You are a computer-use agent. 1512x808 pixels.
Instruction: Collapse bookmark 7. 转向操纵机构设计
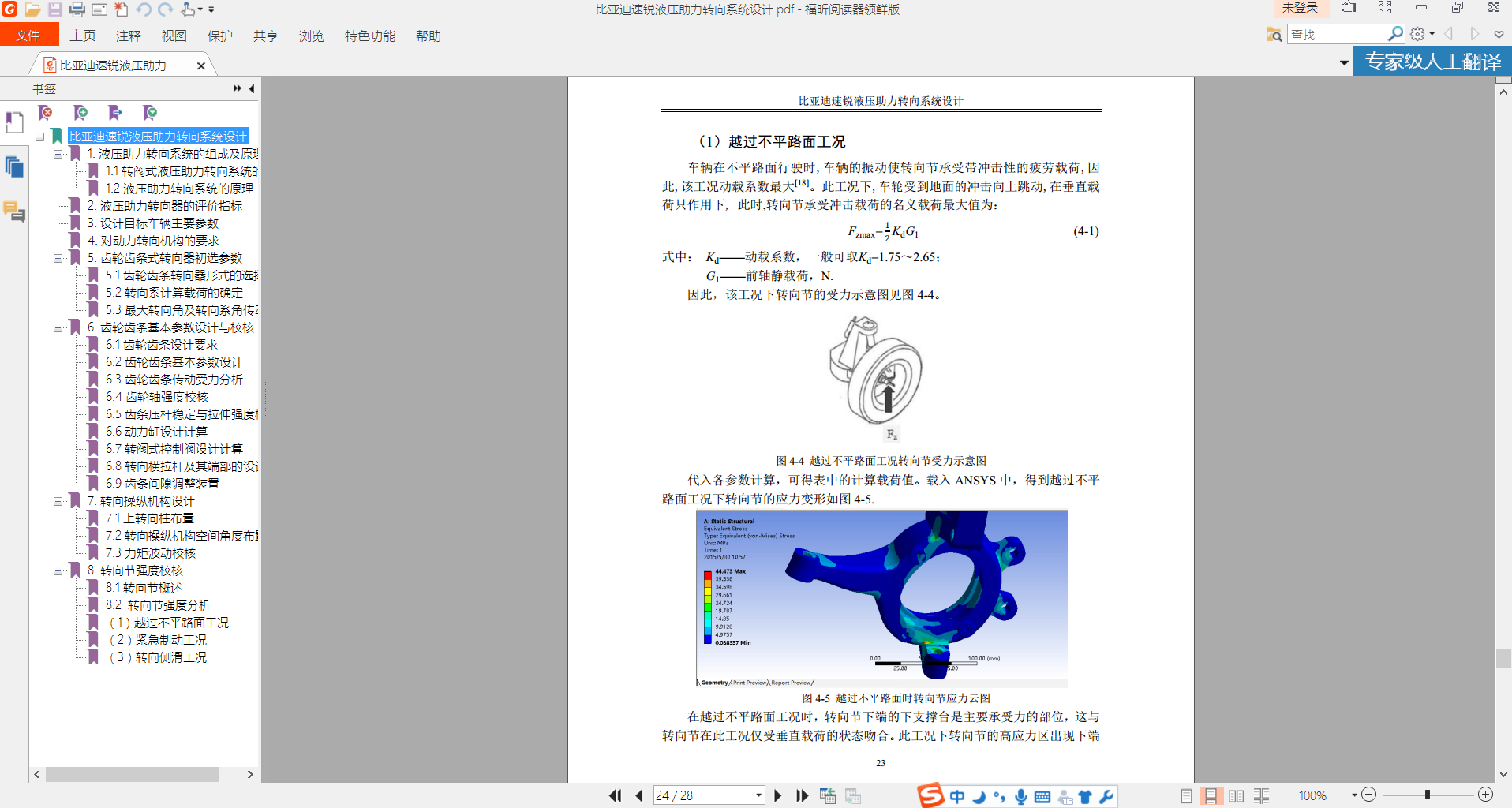tap(58, 501)
